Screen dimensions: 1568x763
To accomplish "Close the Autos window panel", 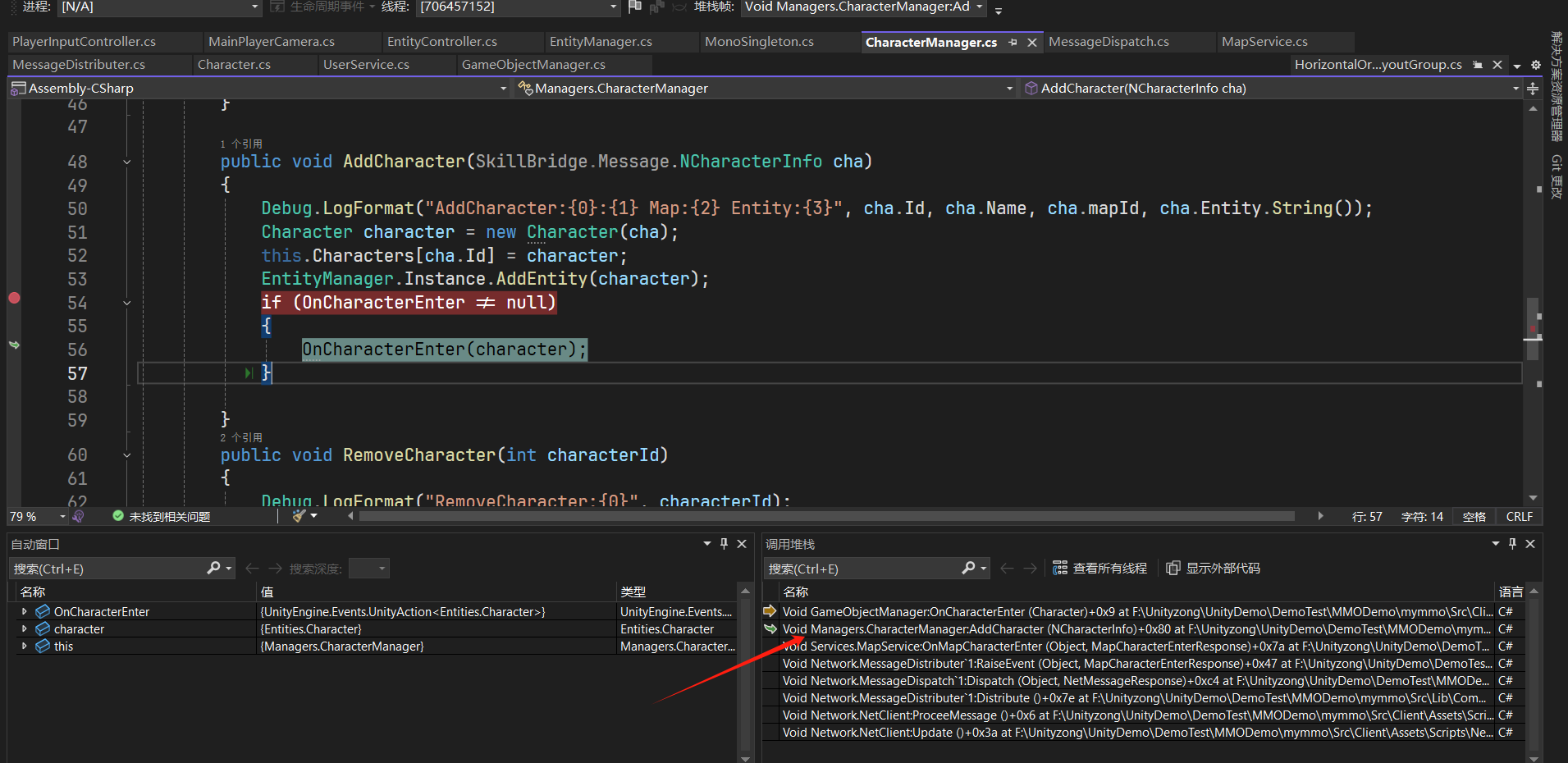I will tap(742, 544).
